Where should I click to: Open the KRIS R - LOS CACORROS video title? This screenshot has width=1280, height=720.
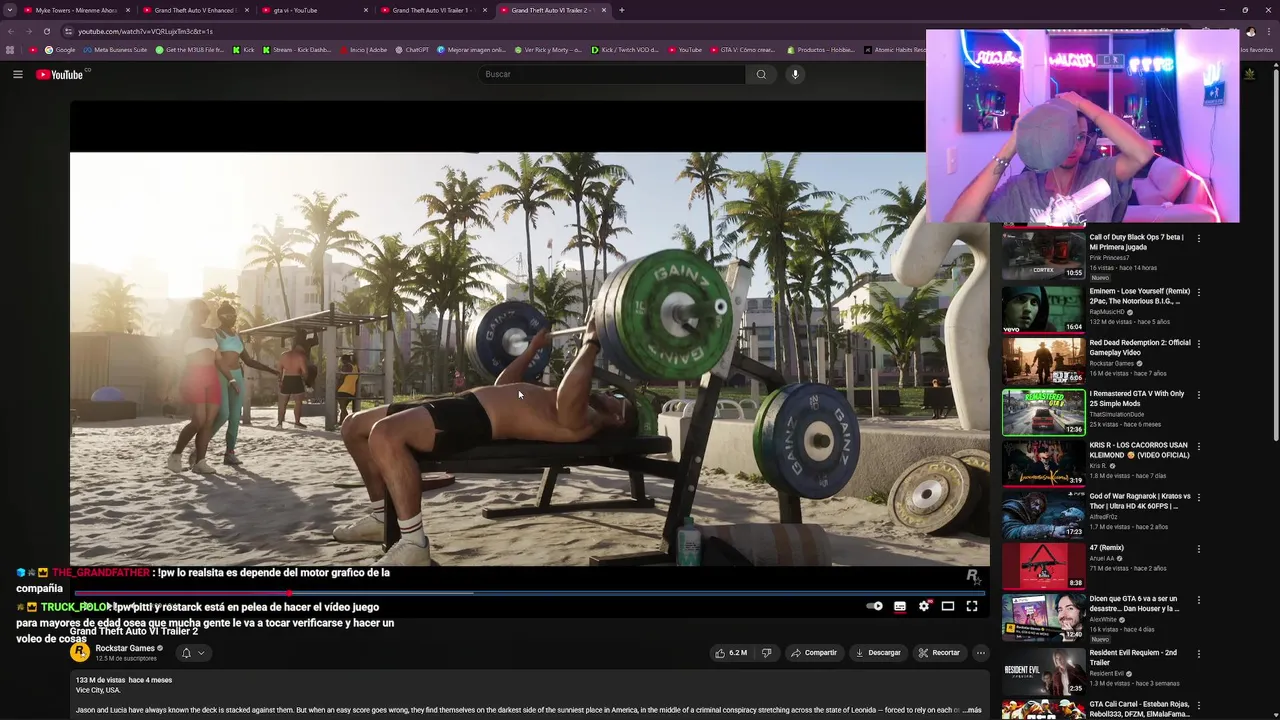click(1139, 450)
